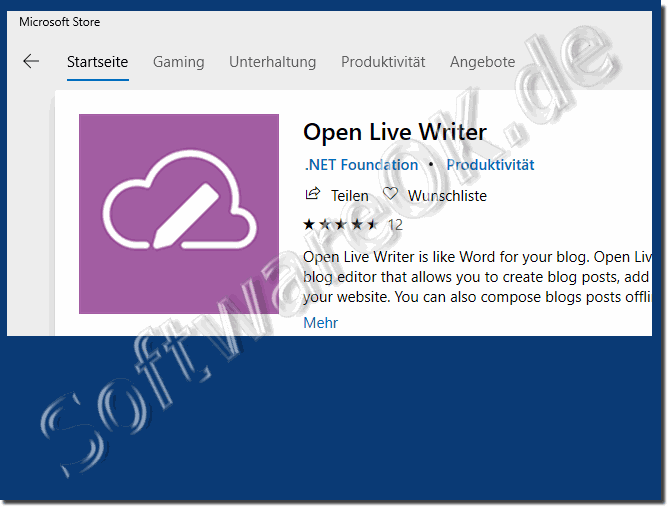Switch to the Gaming tab
Screen dimensions: 668x507
tap(179, 62)
